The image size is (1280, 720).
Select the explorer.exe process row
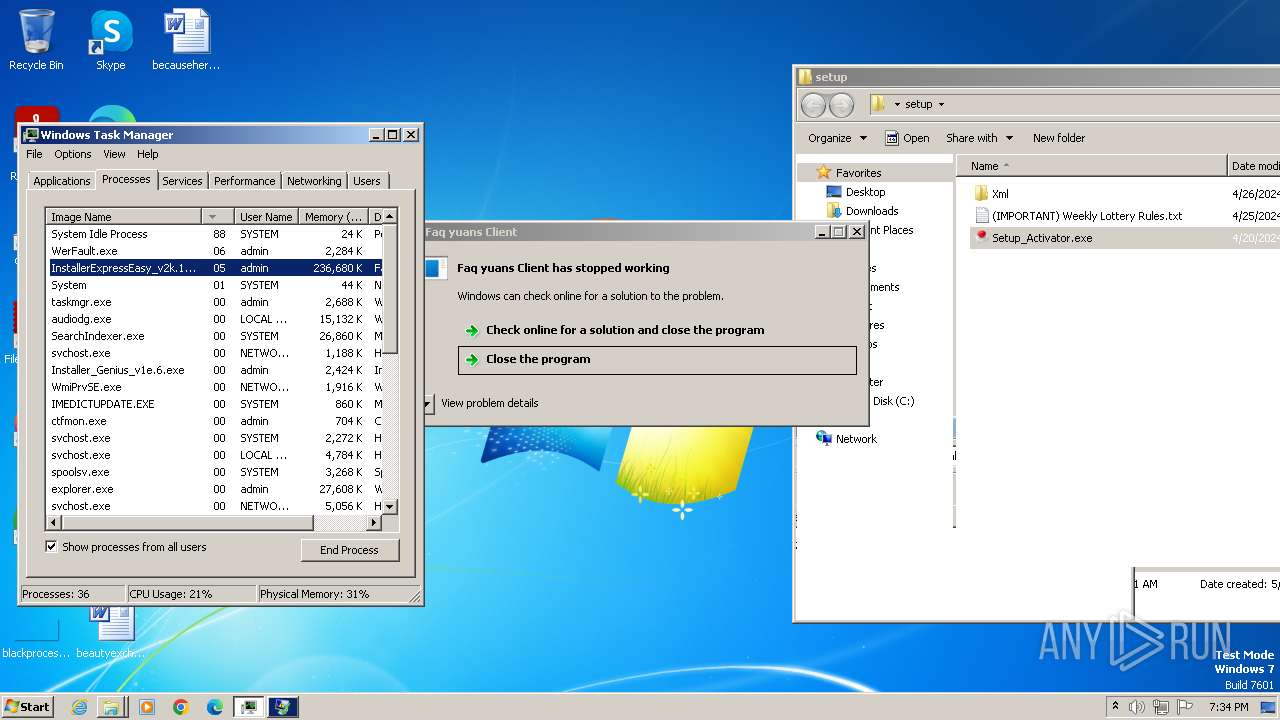(x=215, y=489)
